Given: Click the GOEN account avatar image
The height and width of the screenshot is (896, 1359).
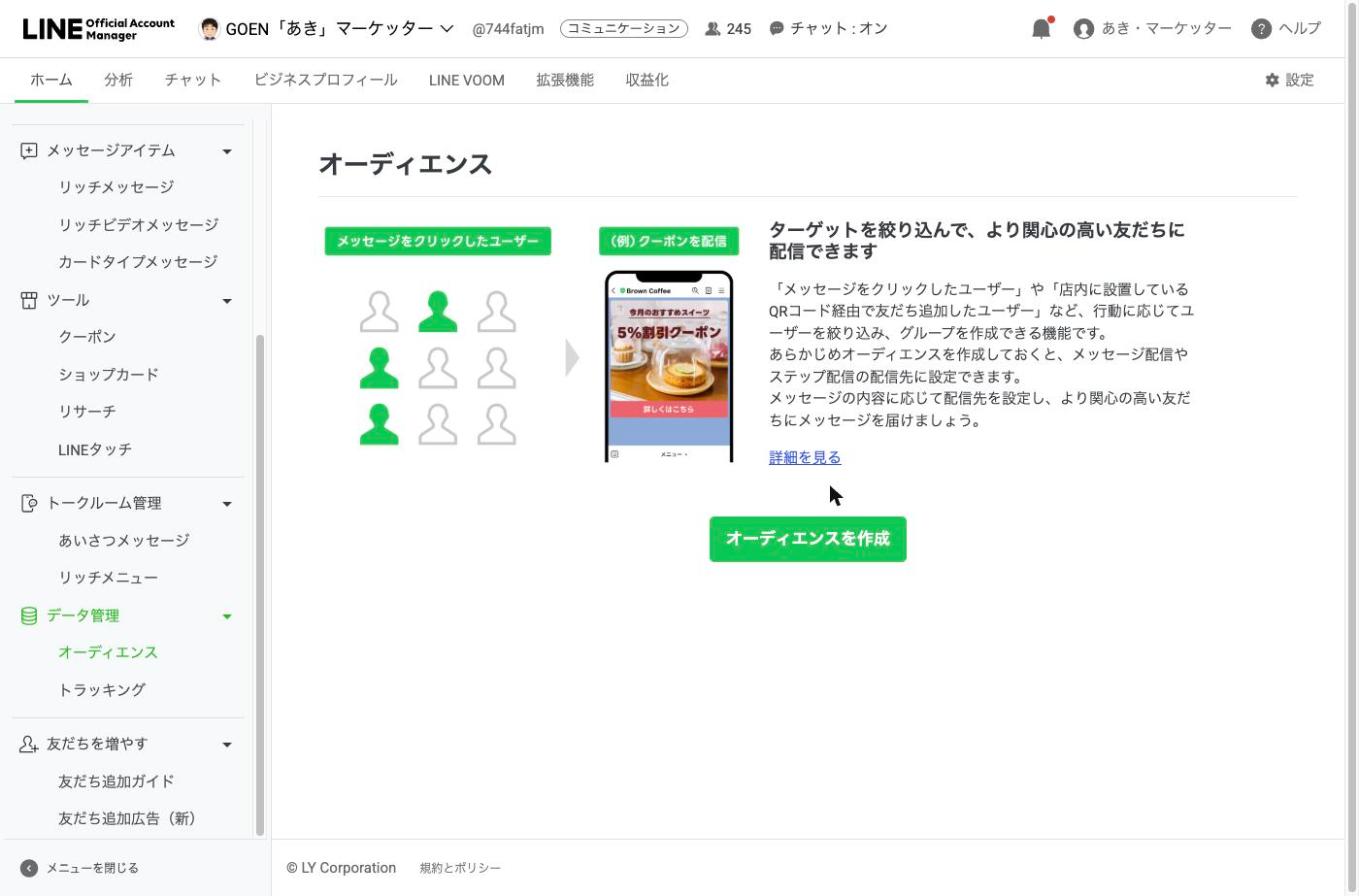Looking at the screenshot, I should pyautogui.click(x=209, y=28).
